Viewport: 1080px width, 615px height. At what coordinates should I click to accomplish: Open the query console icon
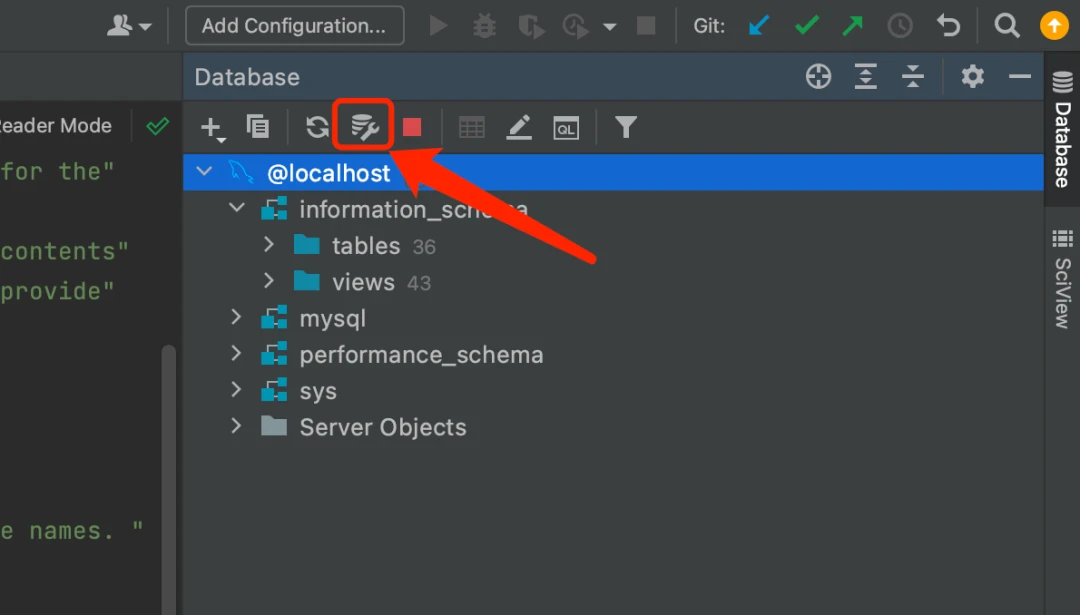click(566, 127)
